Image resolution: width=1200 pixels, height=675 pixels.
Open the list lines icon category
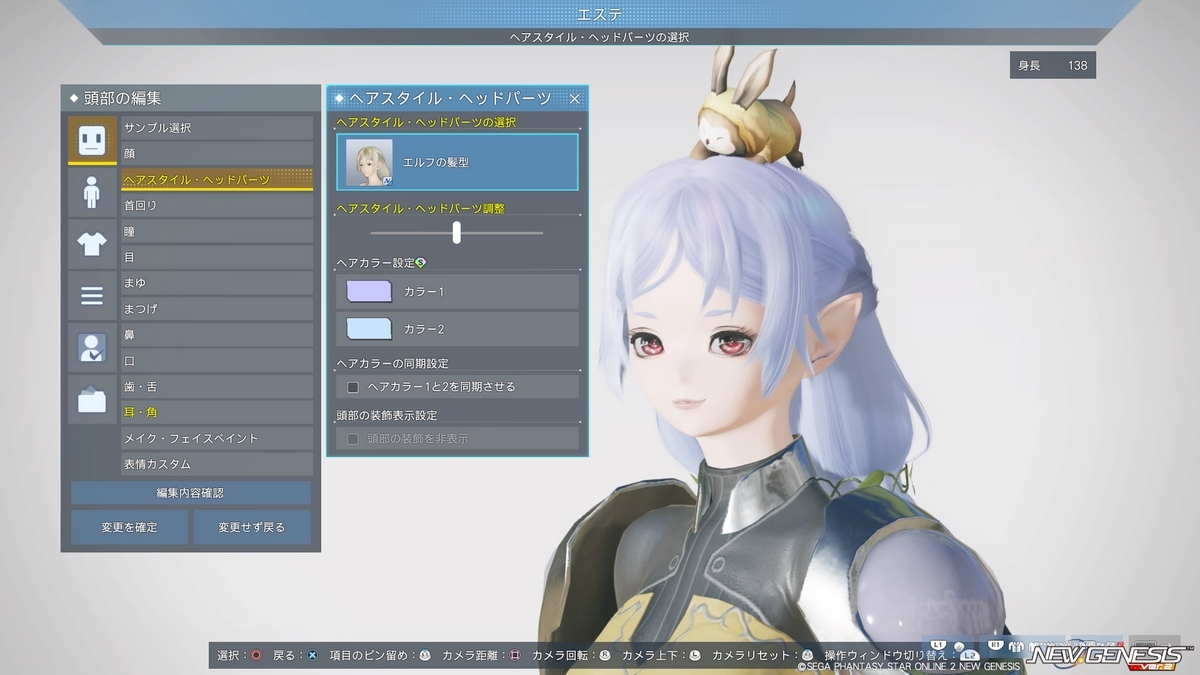pos(92,296)
